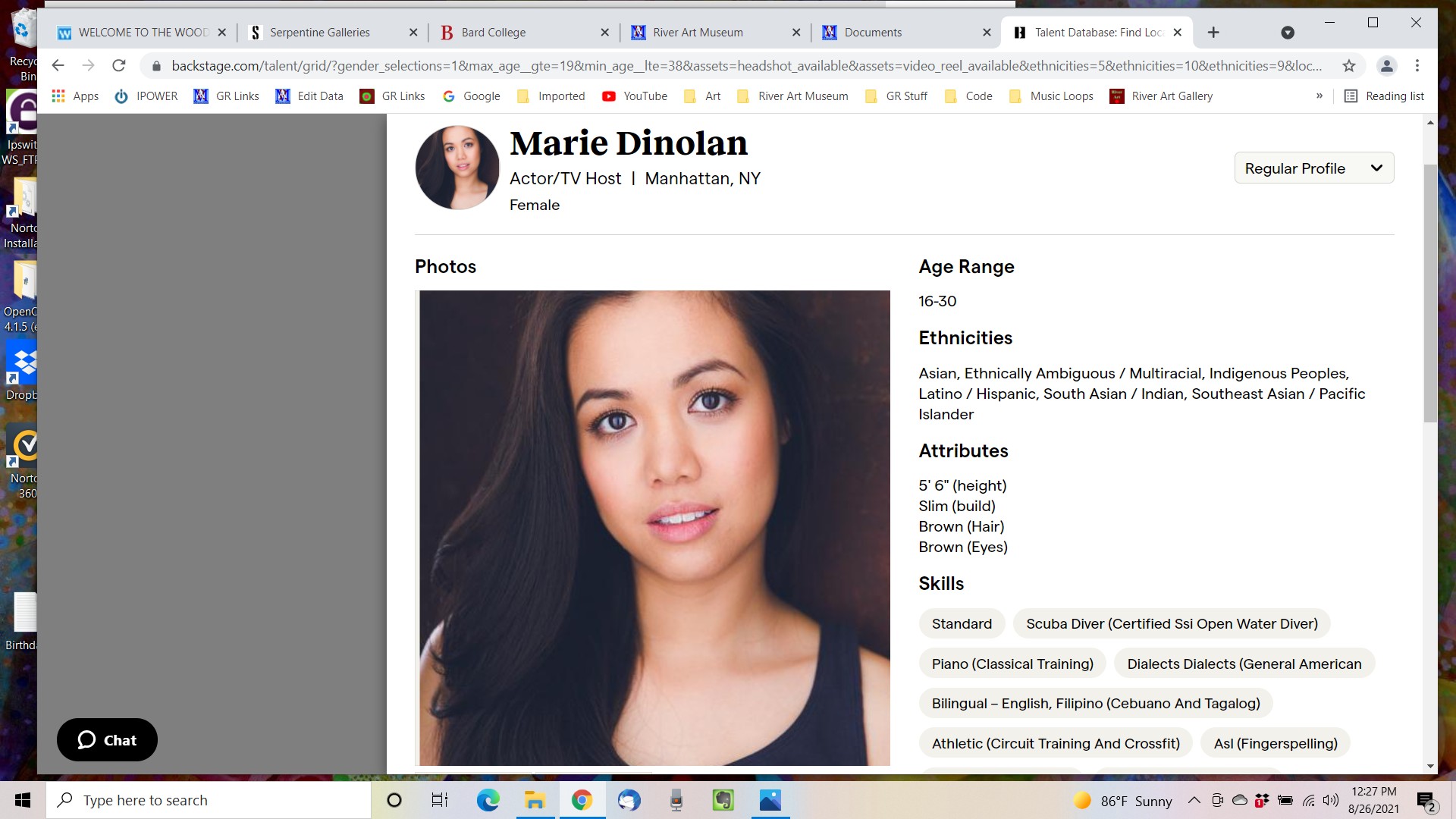Open the Photos app on taskbar
The height and width of the screenshot is (819, 1456).
pos(770,800)
